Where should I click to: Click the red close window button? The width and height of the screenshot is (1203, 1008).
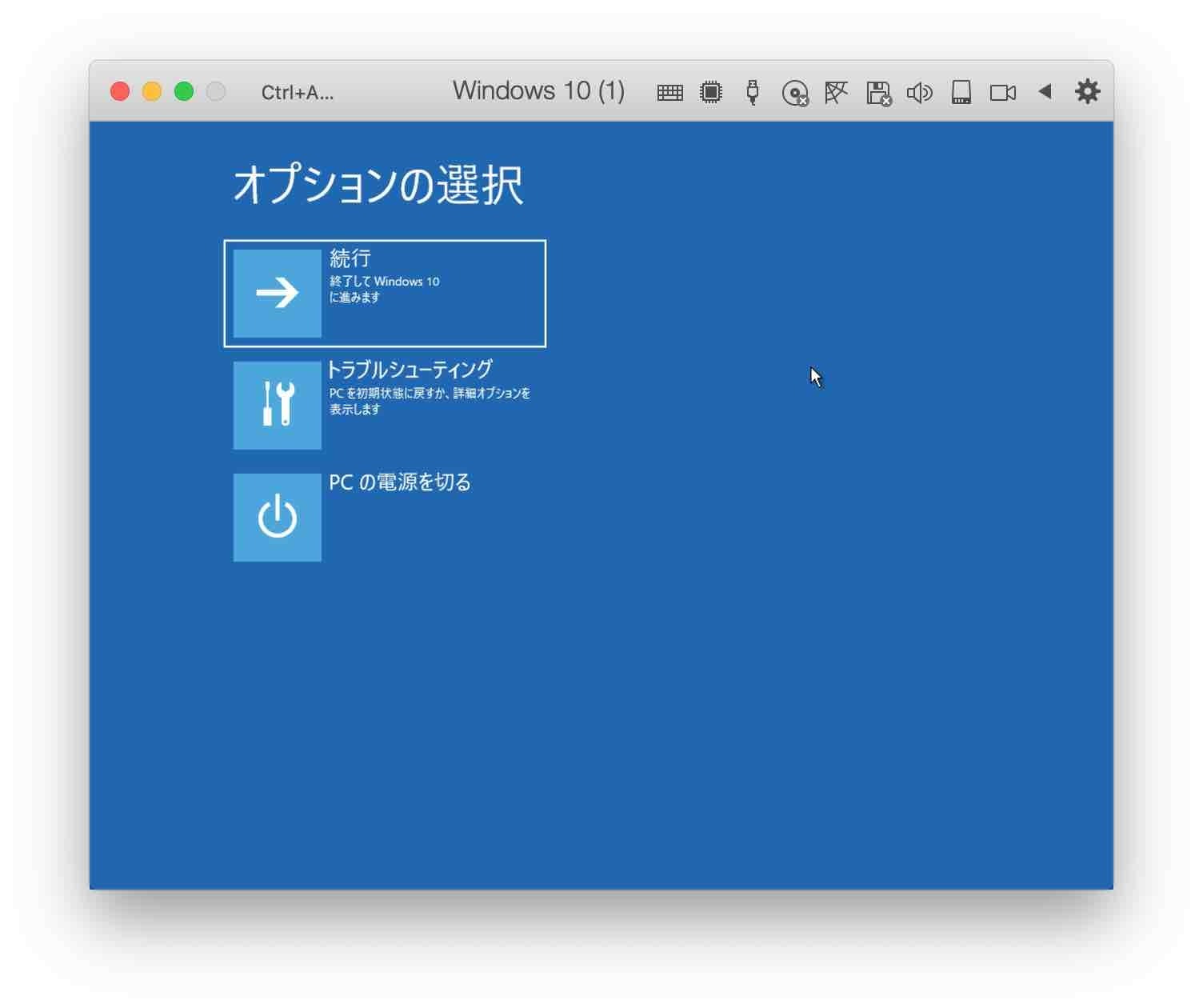point(120,91)
